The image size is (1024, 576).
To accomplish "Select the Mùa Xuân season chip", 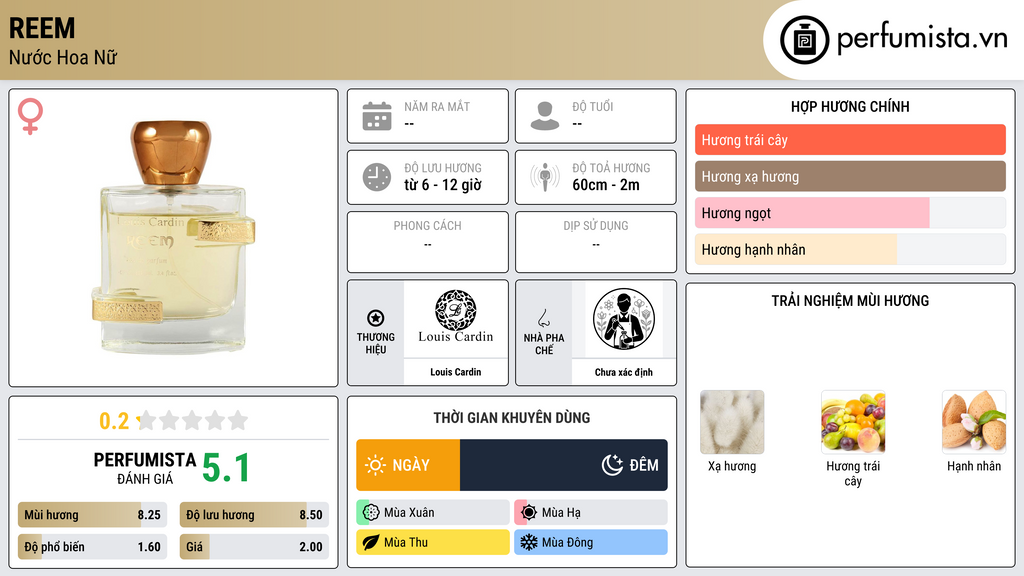I will 432,512.
